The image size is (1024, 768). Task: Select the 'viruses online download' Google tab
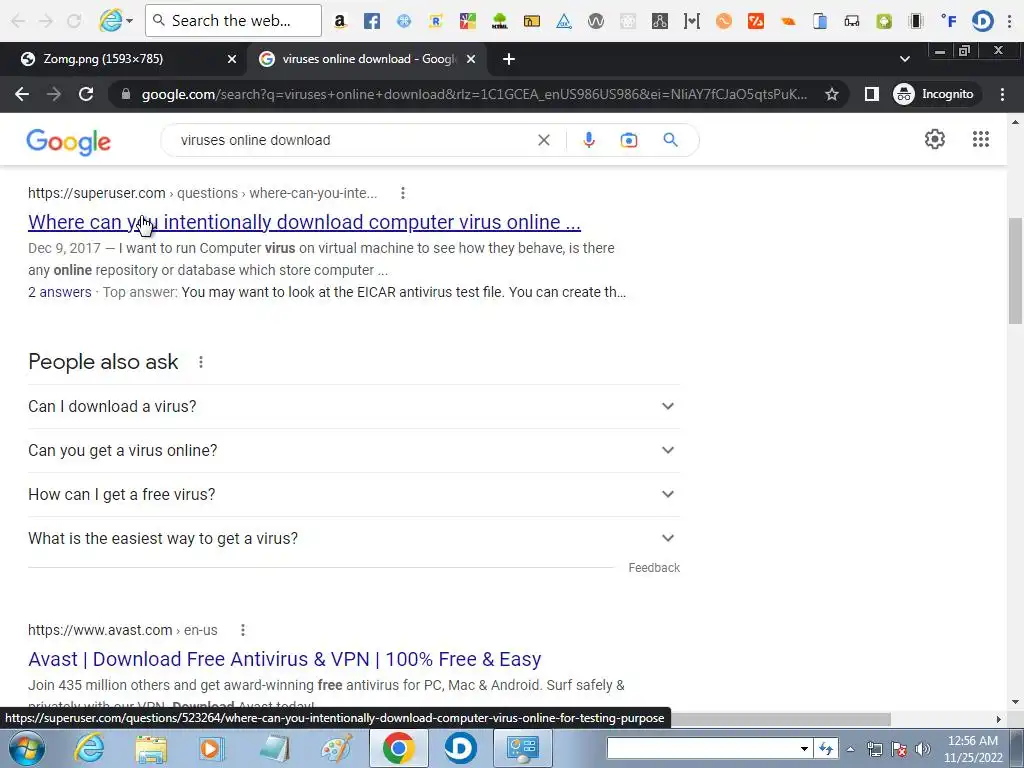368,59
